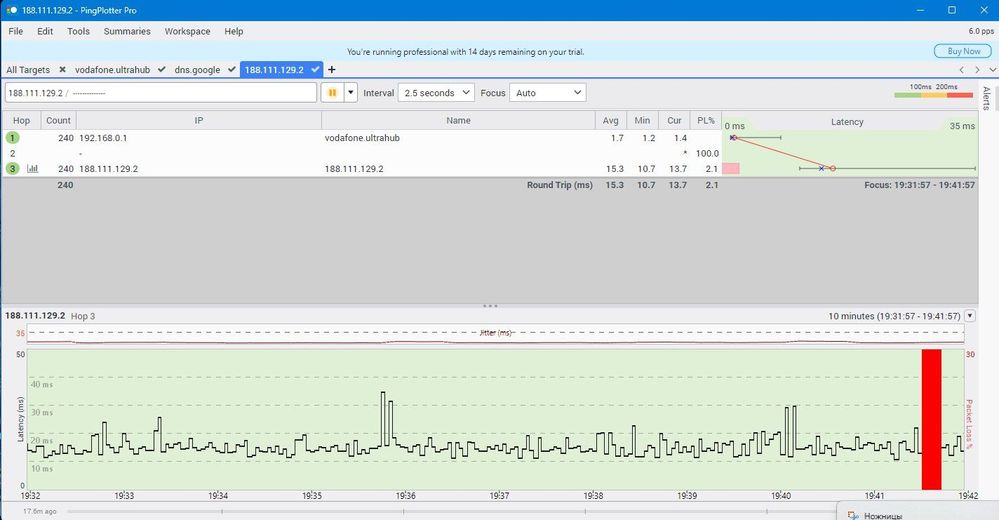Click the Min column header
This screenshot has width=999, height=520.
(642, 120)
